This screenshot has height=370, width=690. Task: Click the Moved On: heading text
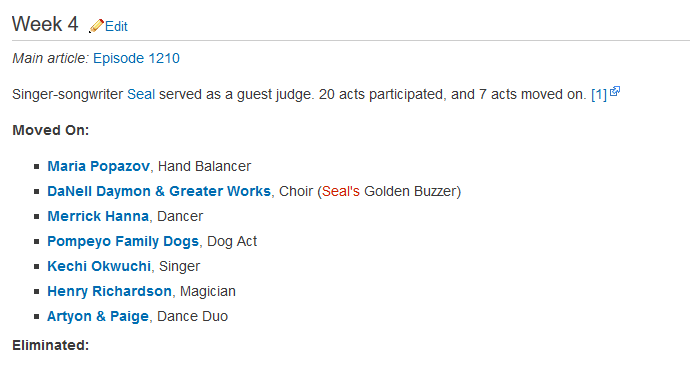51,130
